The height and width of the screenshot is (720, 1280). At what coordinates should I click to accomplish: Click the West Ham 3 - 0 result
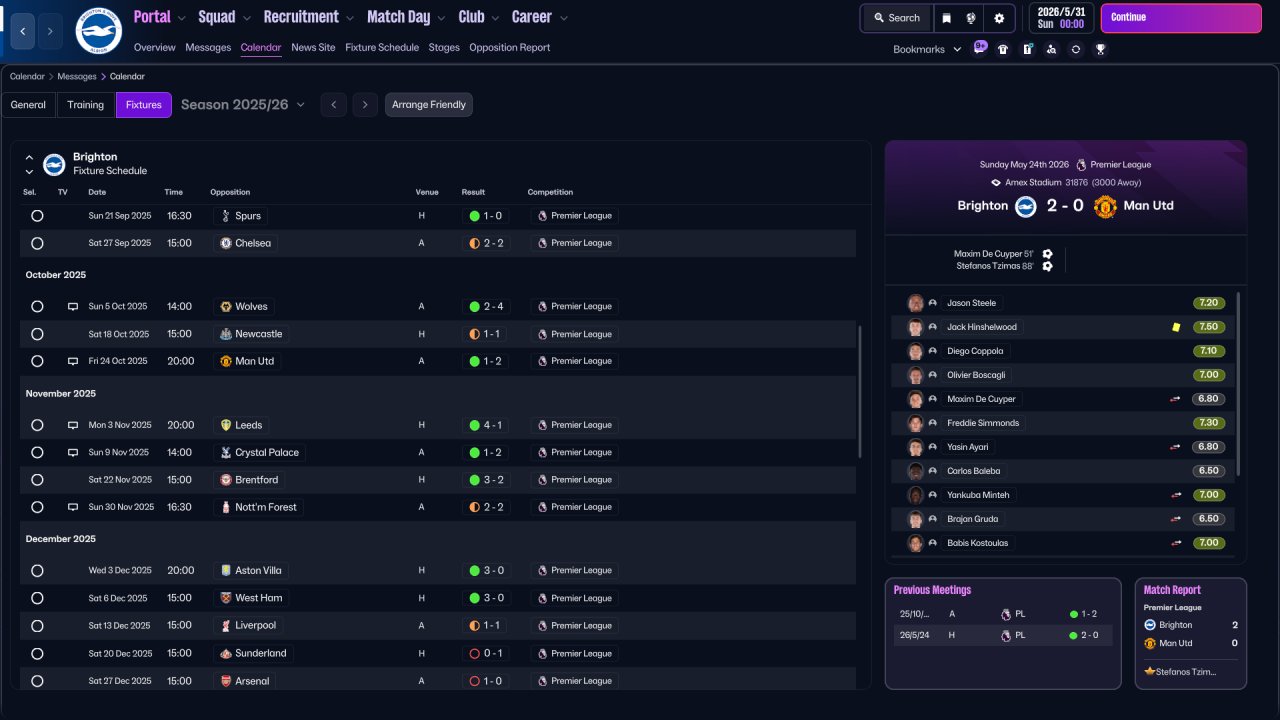click(486, 599)
